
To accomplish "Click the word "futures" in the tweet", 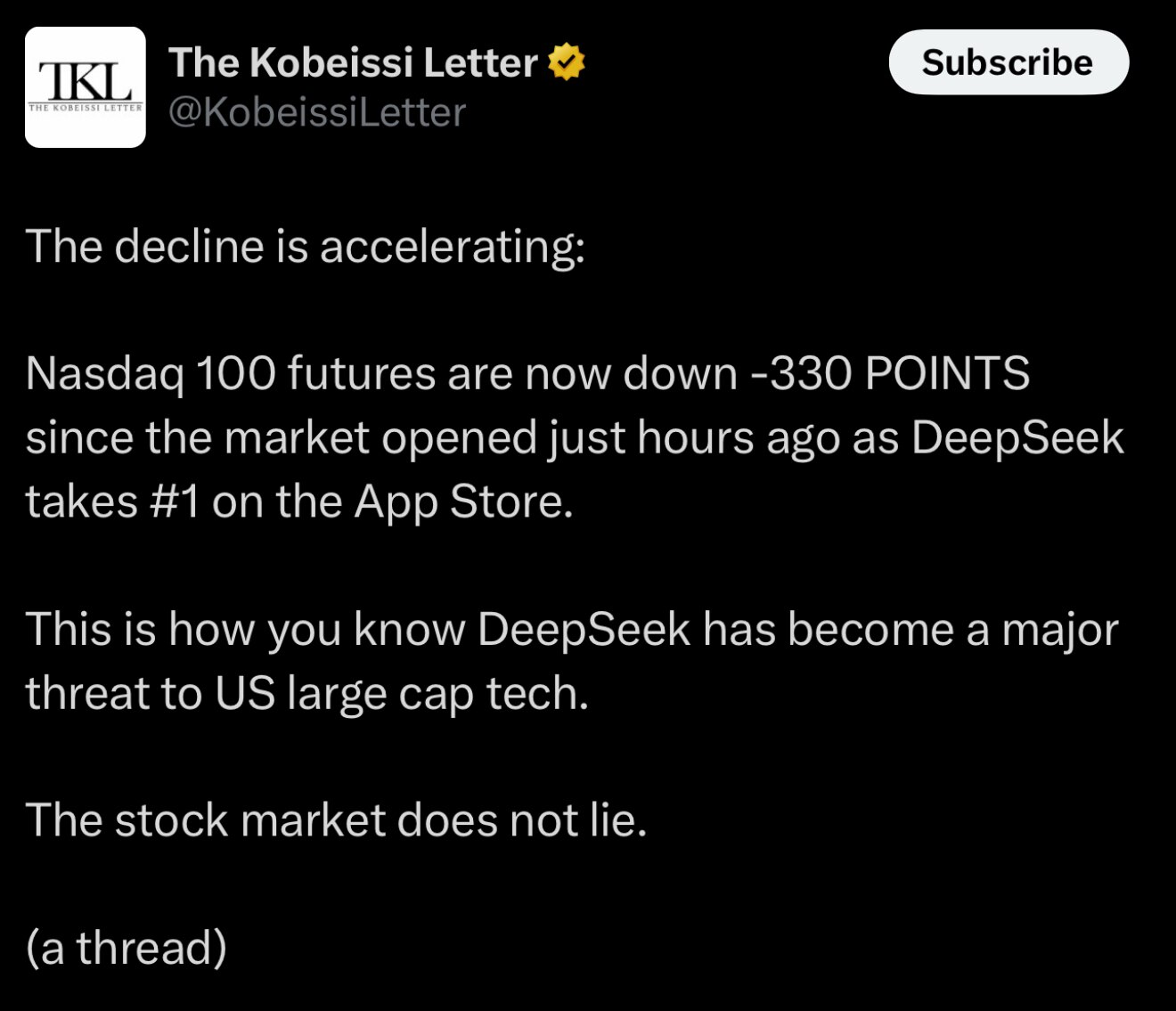I will point(362,373).
